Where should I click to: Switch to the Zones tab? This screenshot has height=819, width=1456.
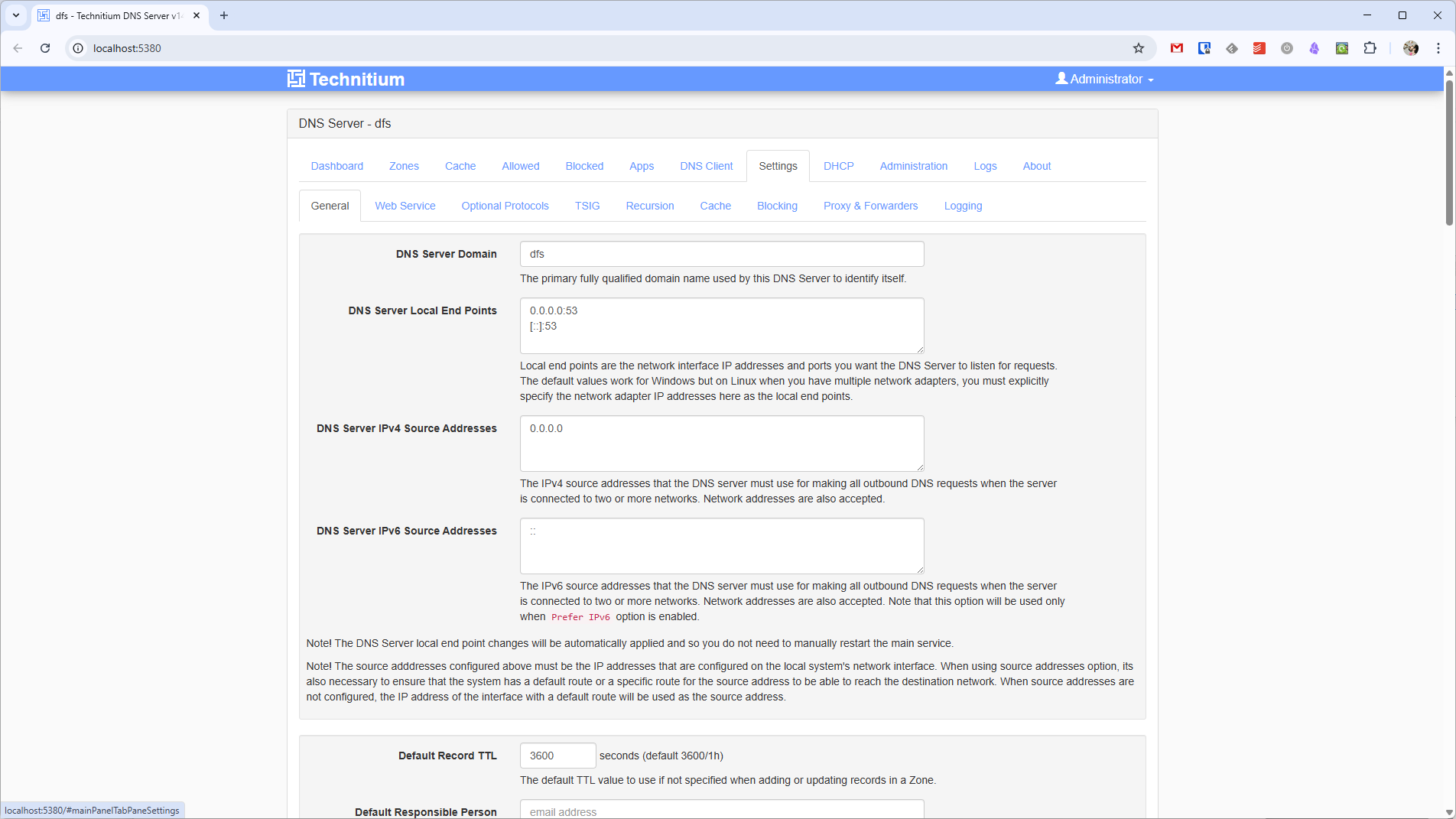coord(404,166)
